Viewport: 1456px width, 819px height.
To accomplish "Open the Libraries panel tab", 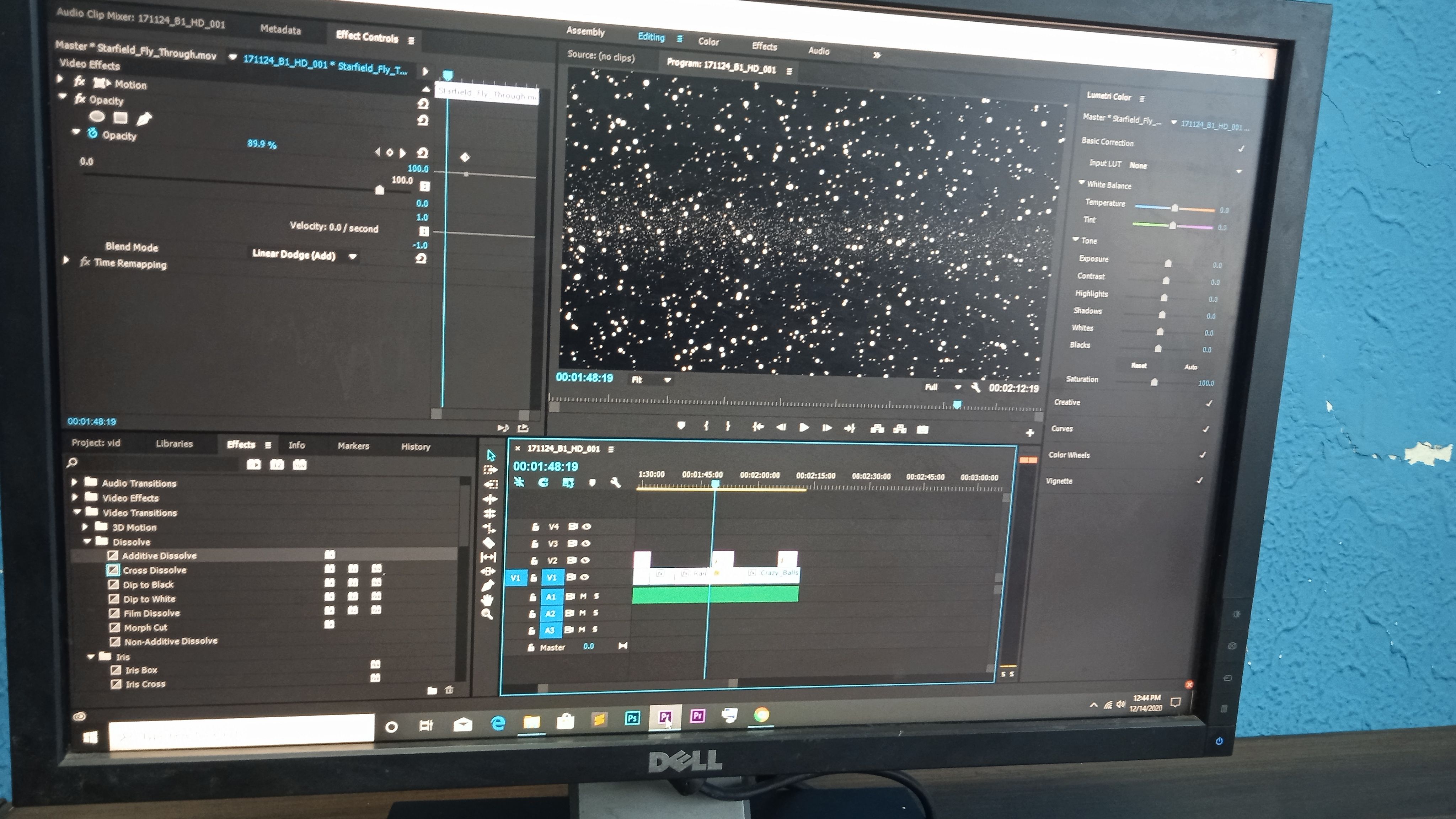I will (174, 444).
